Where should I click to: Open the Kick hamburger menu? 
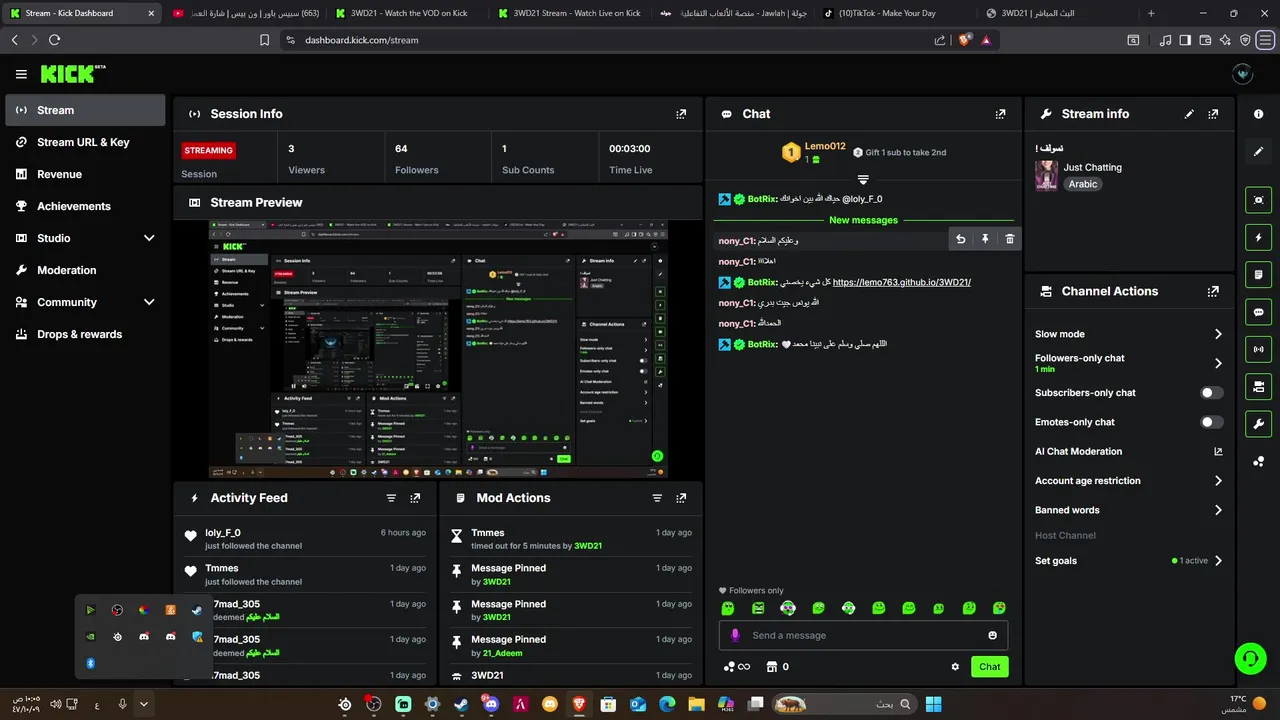[x=21, y=74]
